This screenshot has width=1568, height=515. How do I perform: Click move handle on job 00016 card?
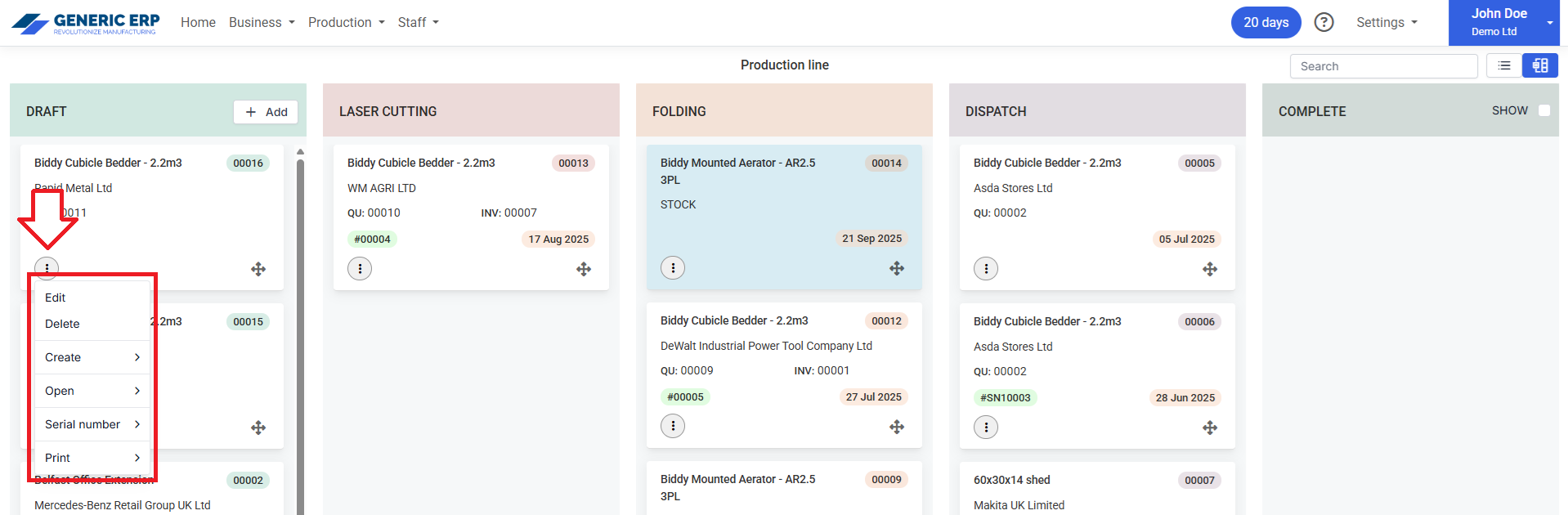258,269
